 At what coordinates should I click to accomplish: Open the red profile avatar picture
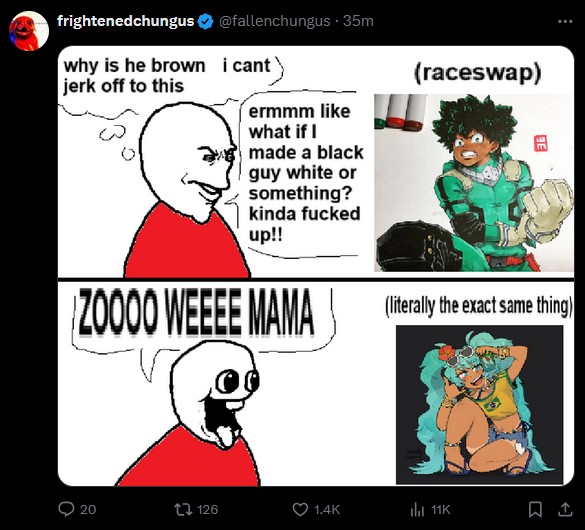29,31
